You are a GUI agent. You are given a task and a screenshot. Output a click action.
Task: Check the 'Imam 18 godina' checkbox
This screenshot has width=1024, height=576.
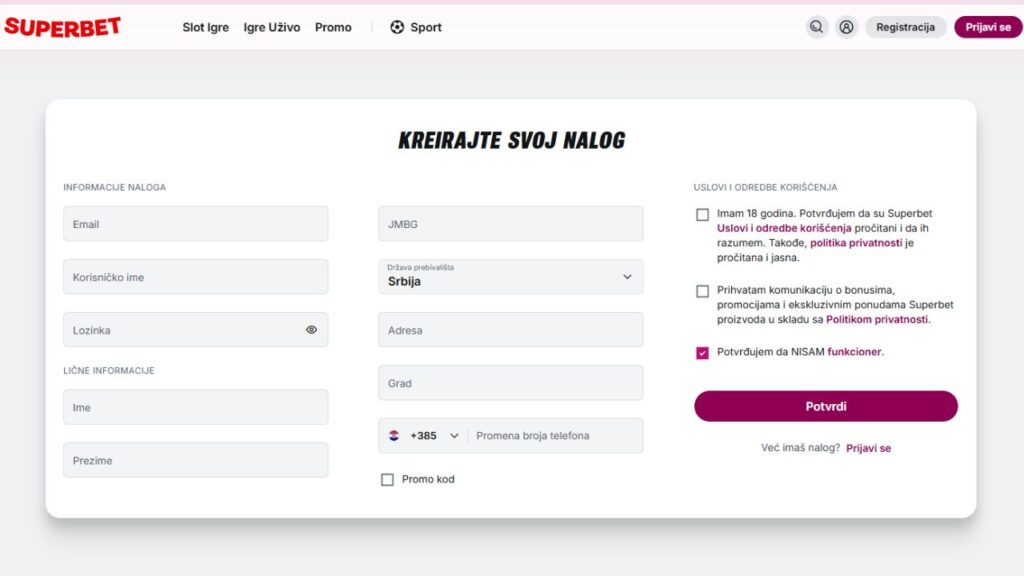(702, 214)
